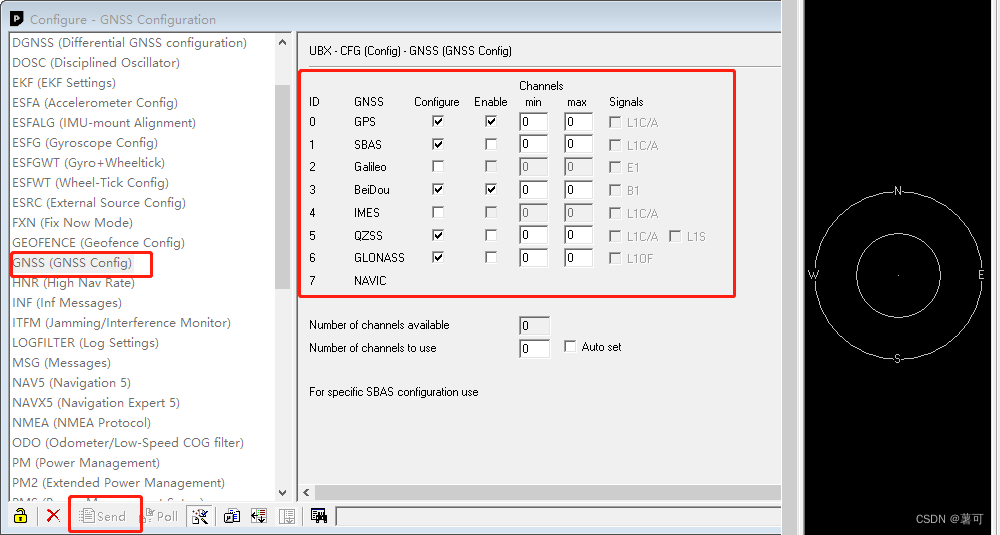Open NAVX5 (Navigation Expert 5)
Screen dimensions: 1000x535
point(96,403)
